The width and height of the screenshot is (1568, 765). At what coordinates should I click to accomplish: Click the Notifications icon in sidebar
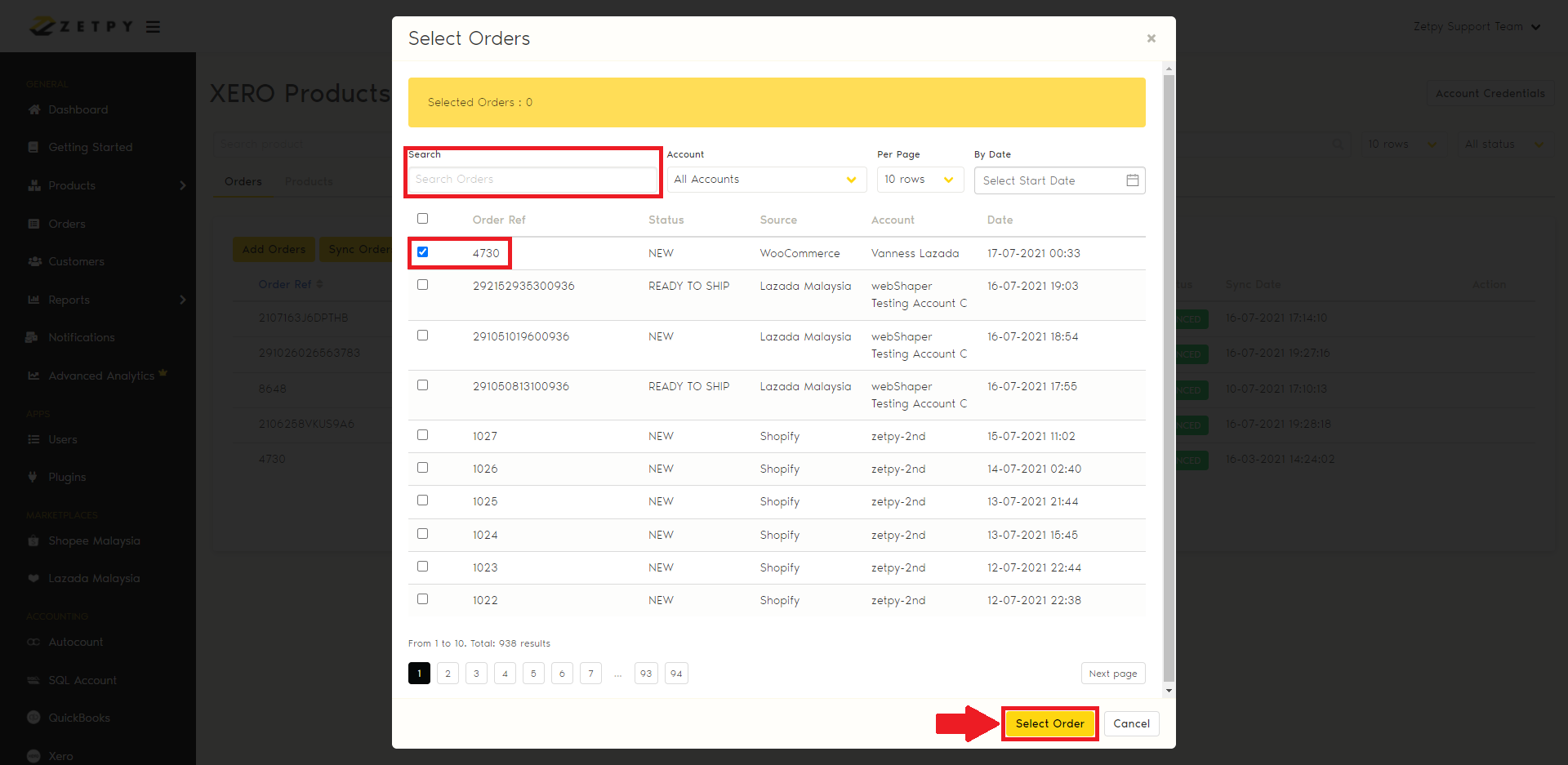pyautogui.click(x=33, y=337)
